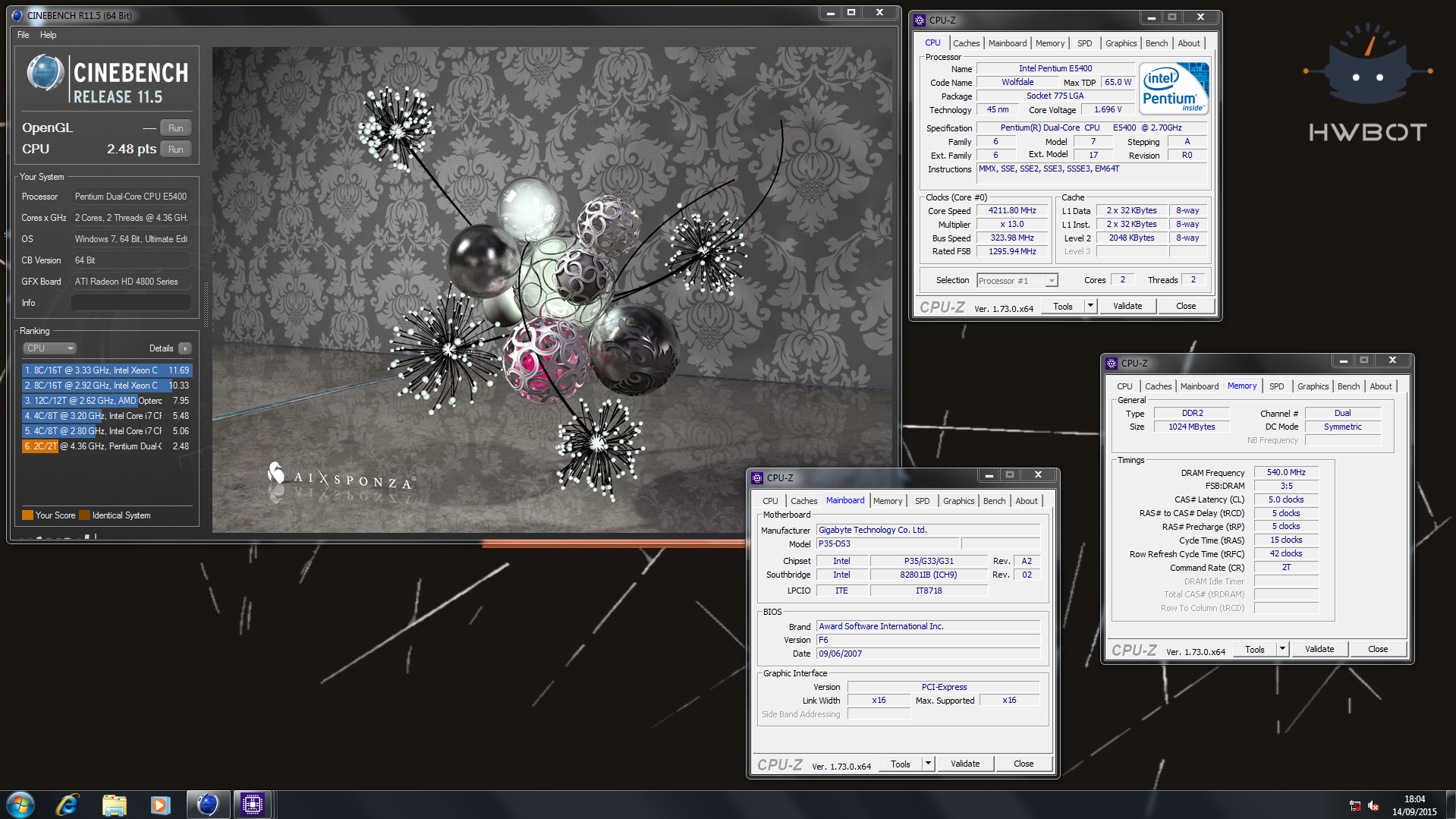The width and height of the screenshot is (1456, 819).
Task: Click the Info input field in Cinebench
Action: (x=131, y=303)
